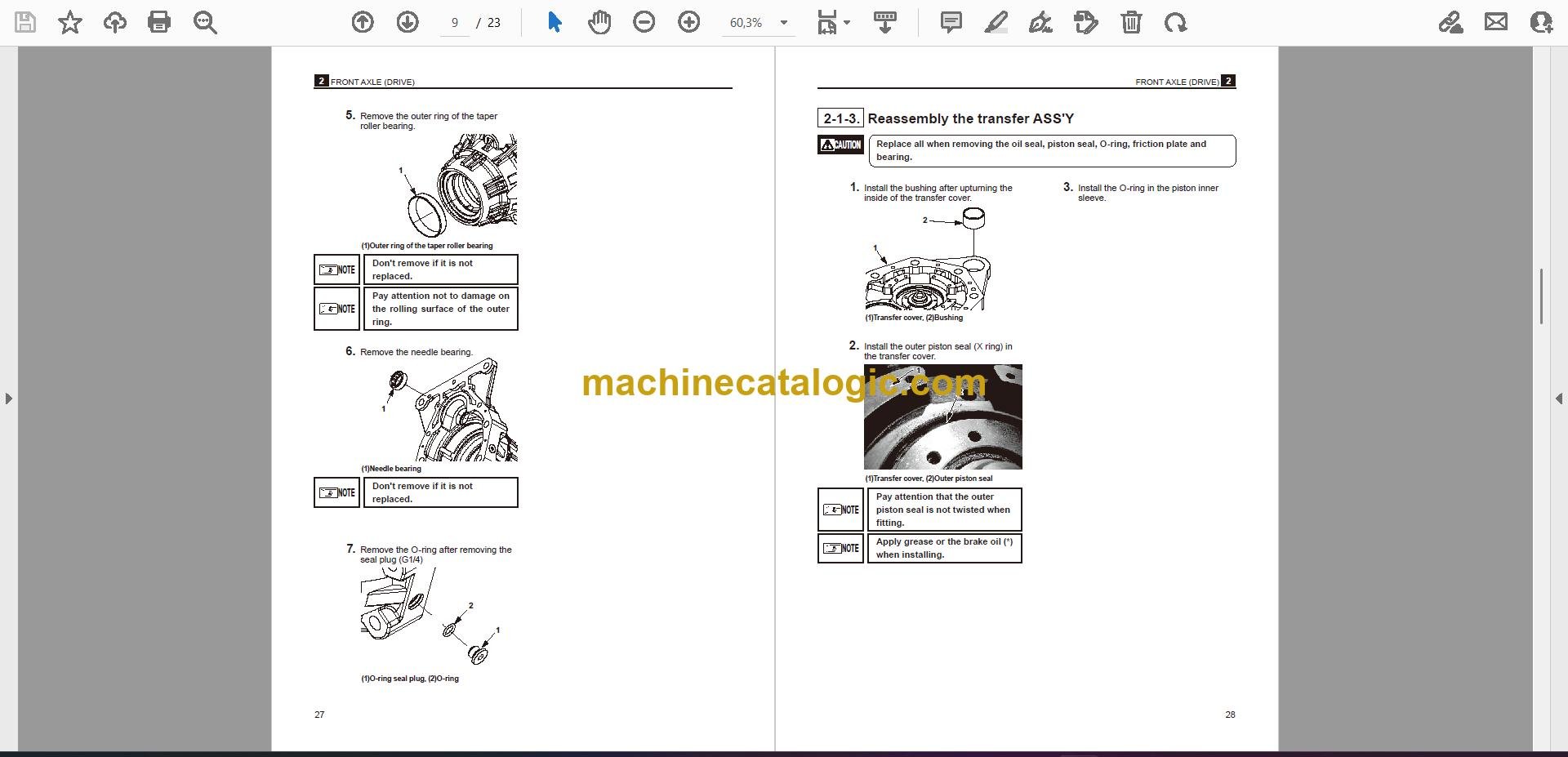Delete with the trash icon

[1131, 23]
